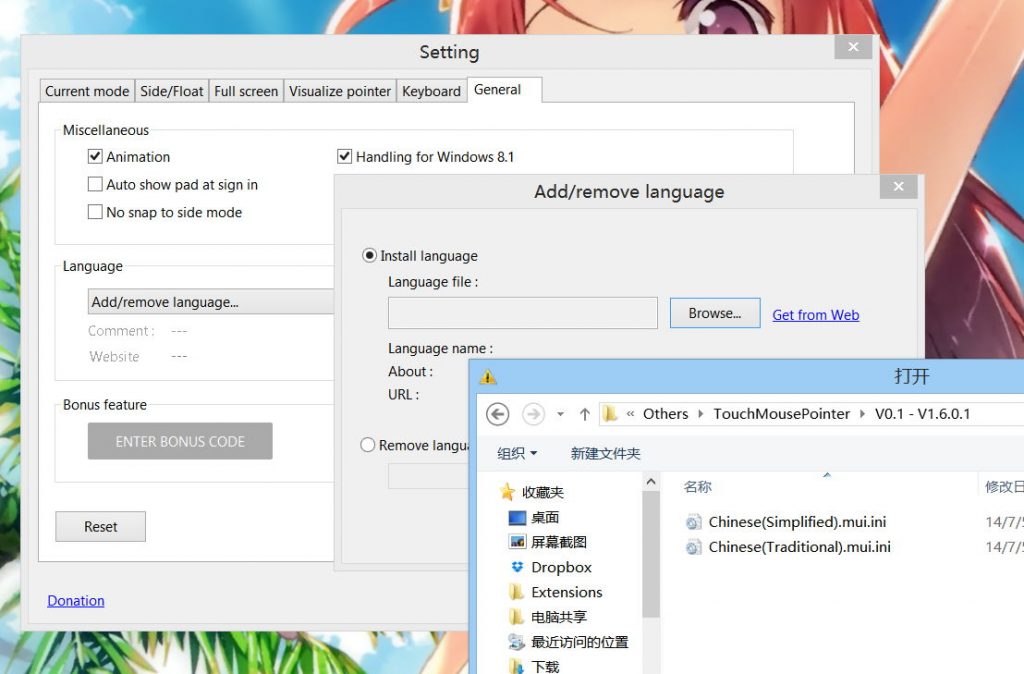The image size is (1024, 674).
Task: Switch to the Visualize pointer tab
Action: [x=340, y=91]
